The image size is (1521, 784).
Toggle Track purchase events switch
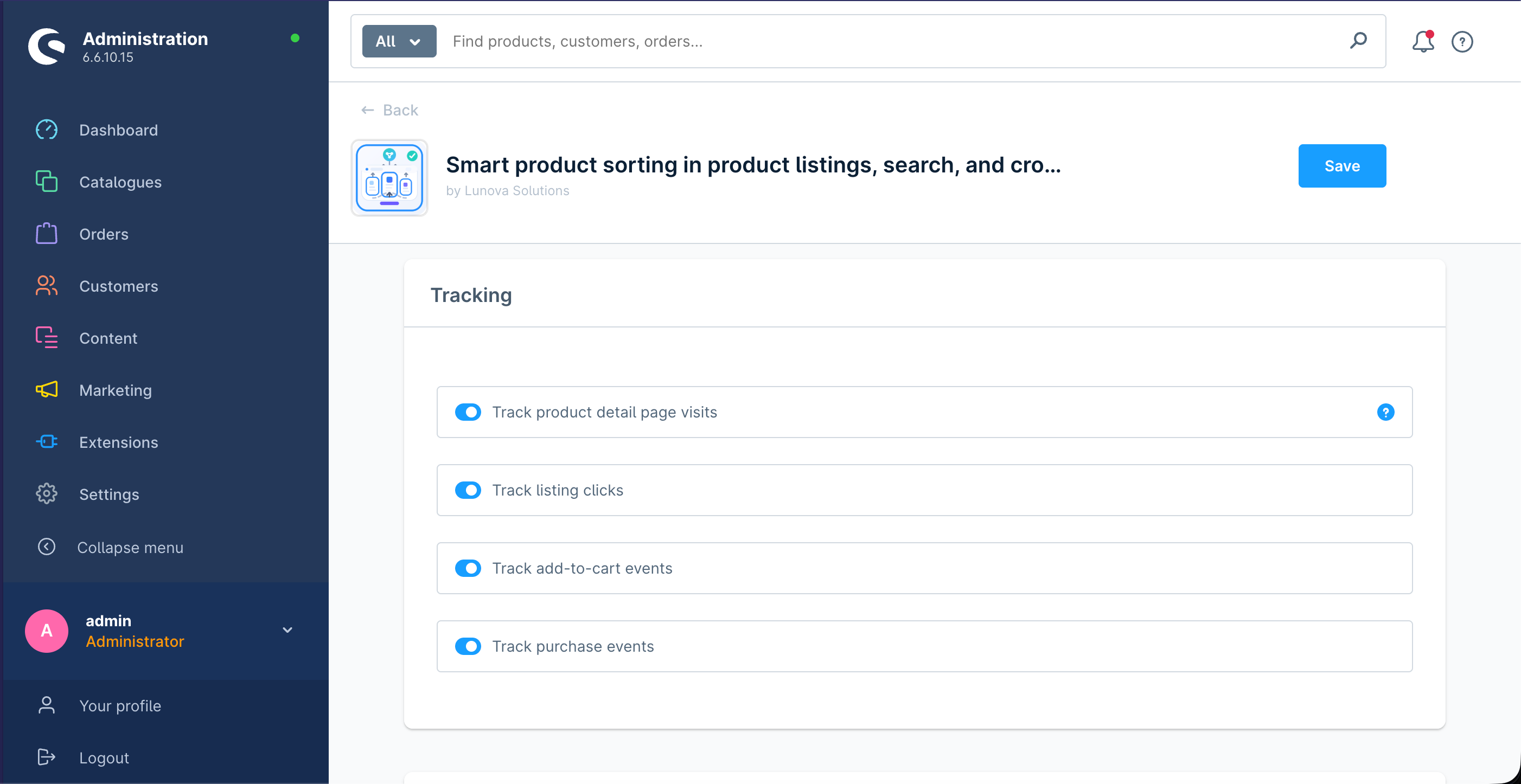[x=468, y=646]
